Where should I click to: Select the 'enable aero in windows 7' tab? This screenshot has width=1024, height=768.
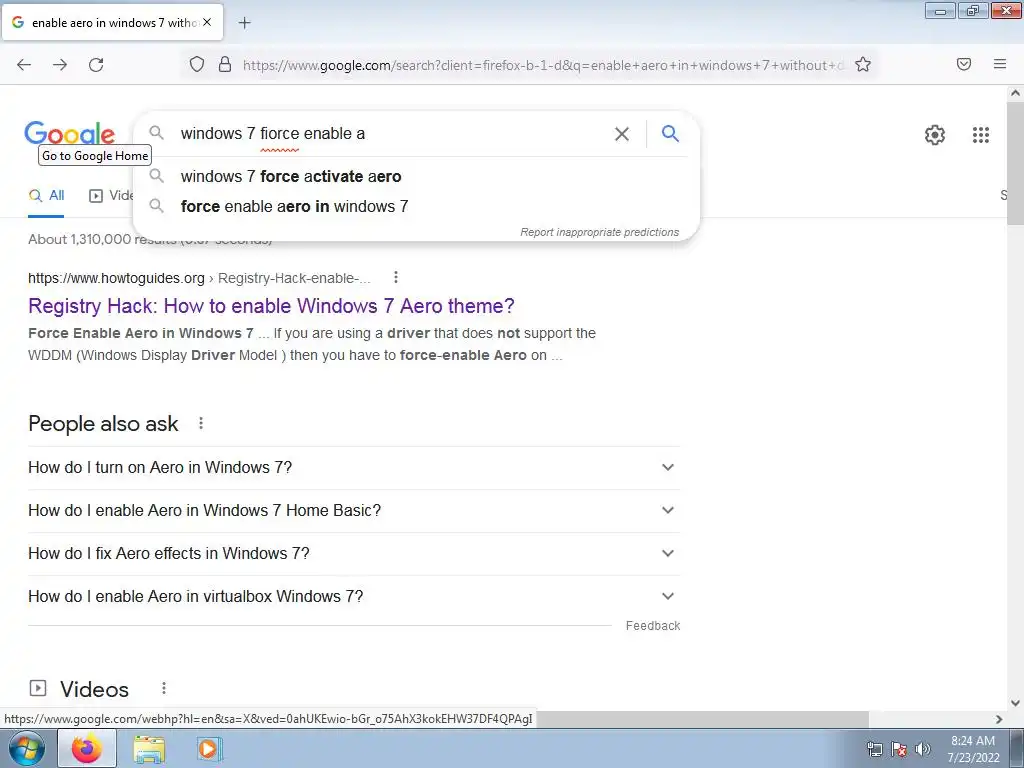(x=113, y=22)
